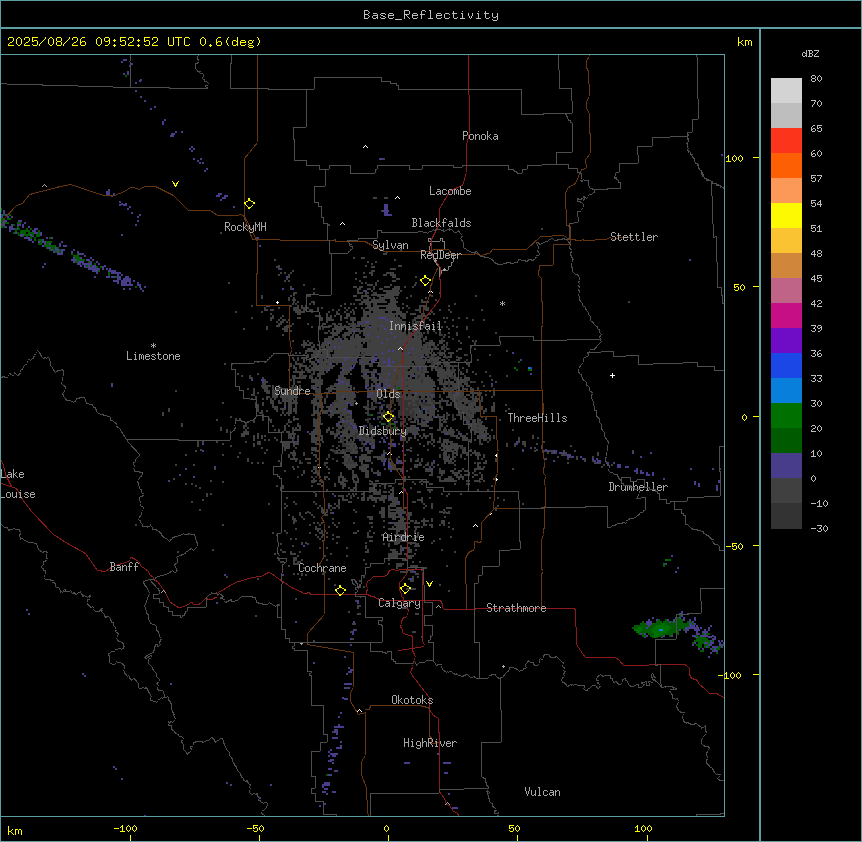Select the Vulcan label

(x=543, y=792)
